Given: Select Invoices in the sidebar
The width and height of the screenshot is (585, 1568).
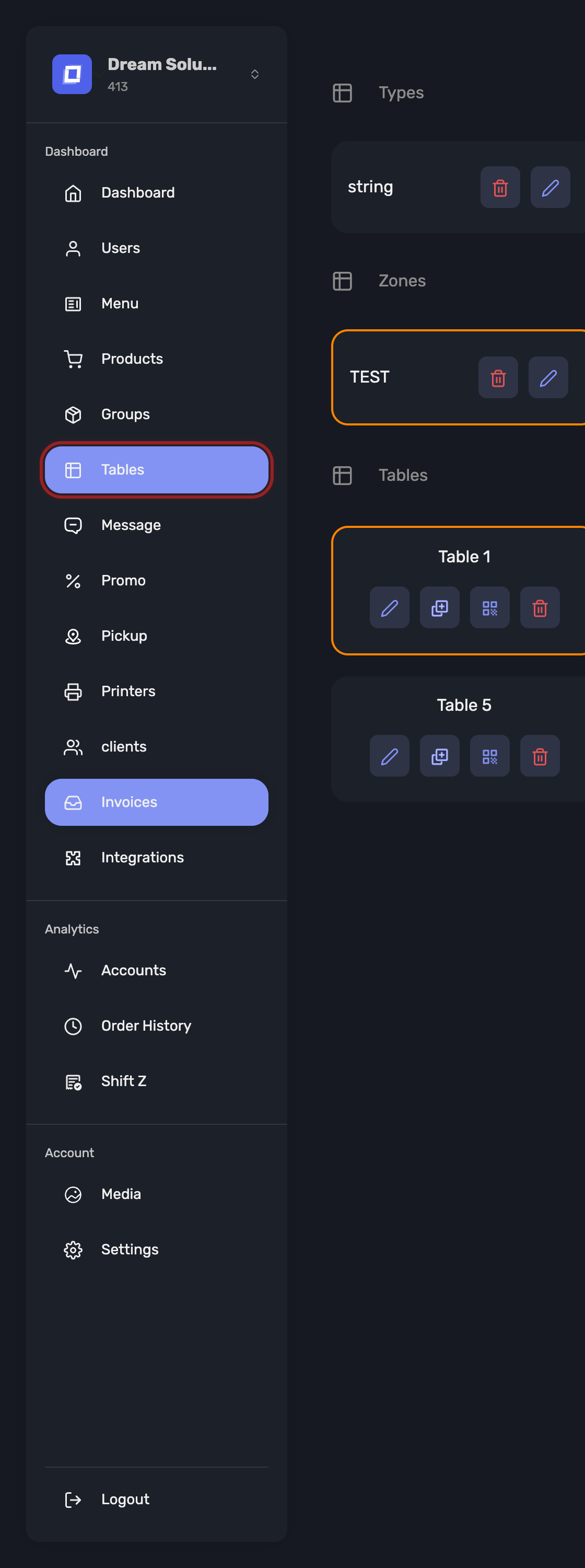Looking at the screenshot, I should 156,802.
